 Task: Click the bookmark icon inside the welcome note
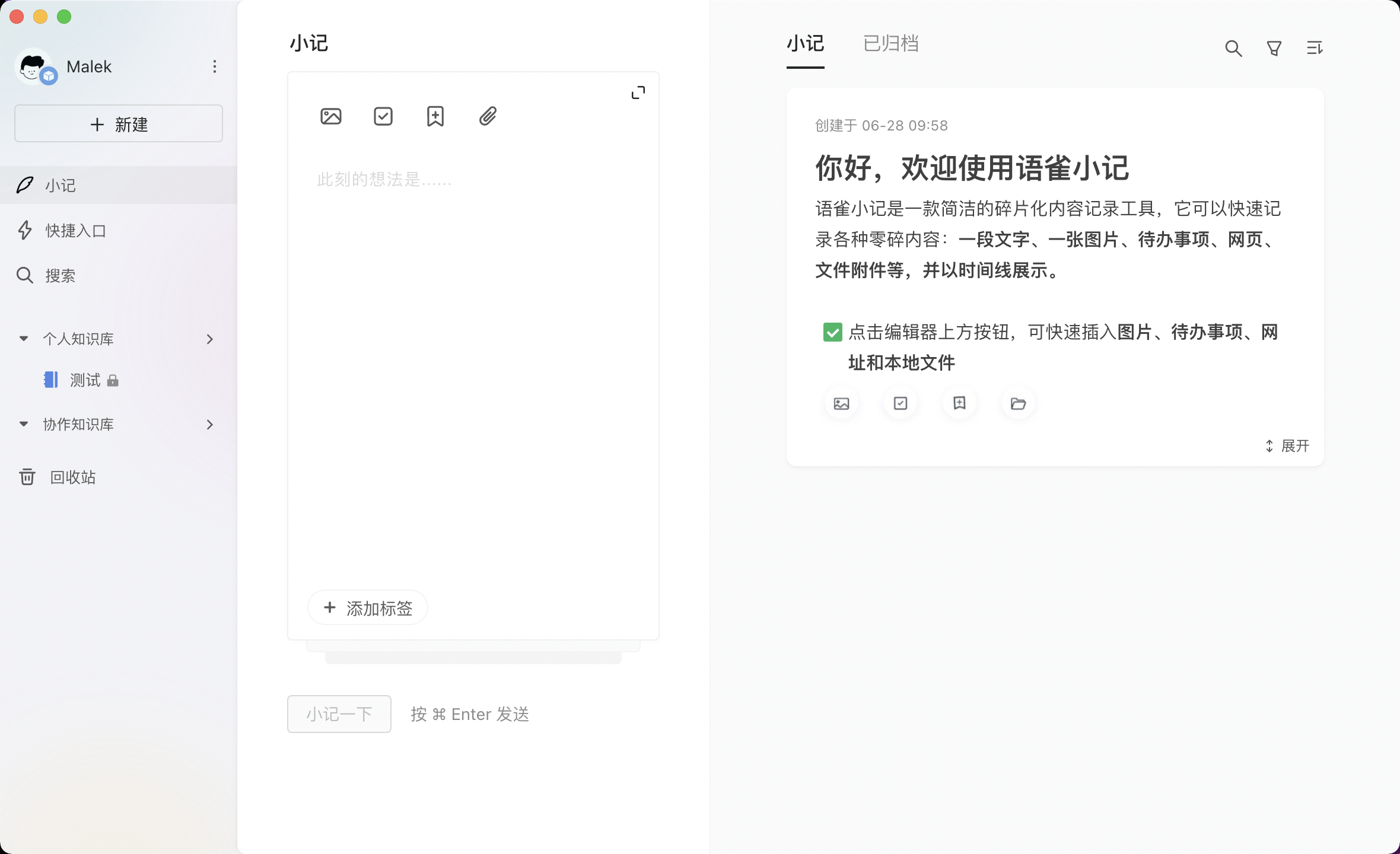click(959, 403)
